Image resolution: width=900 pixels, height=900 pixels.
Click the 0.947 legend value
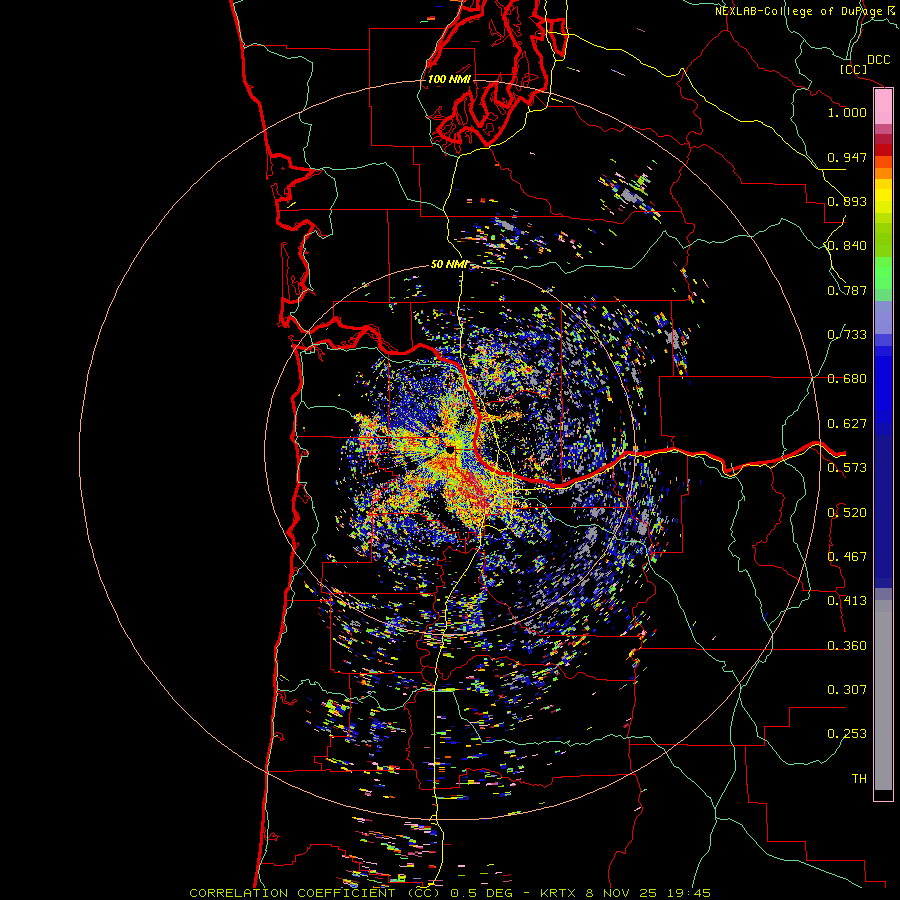[x=847, y=157]
